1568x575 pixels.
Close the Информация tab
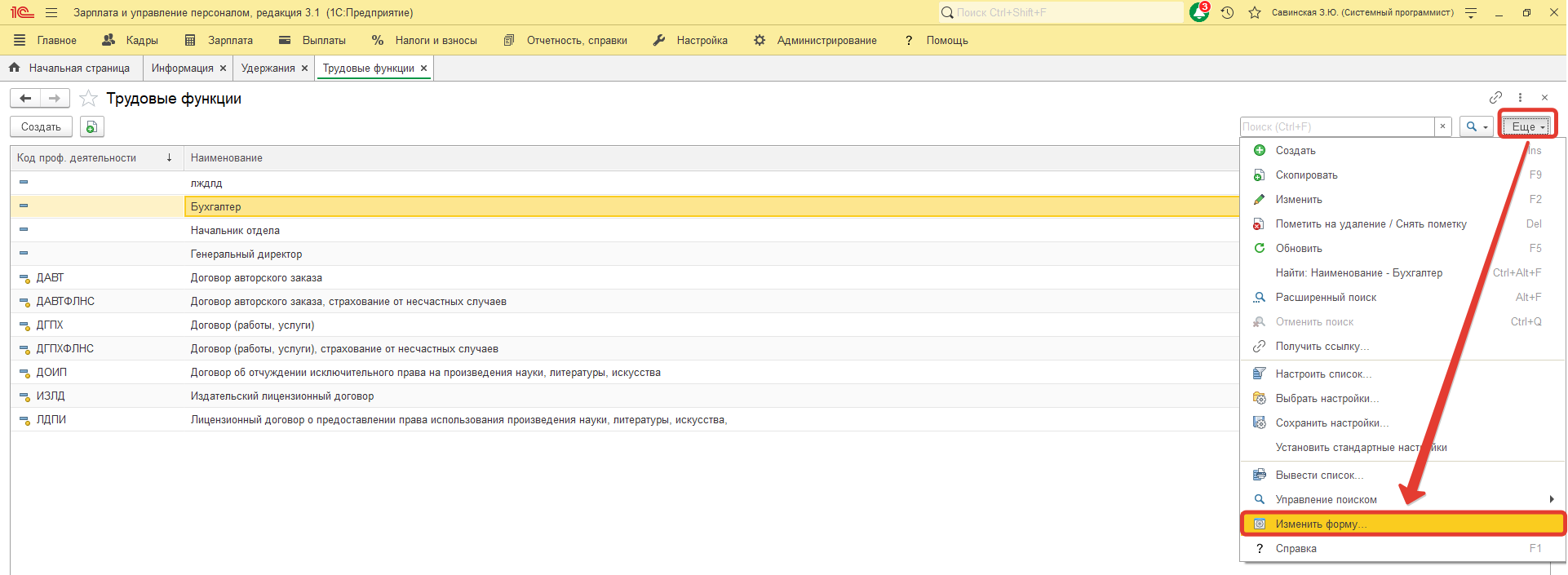click(223, 69)
